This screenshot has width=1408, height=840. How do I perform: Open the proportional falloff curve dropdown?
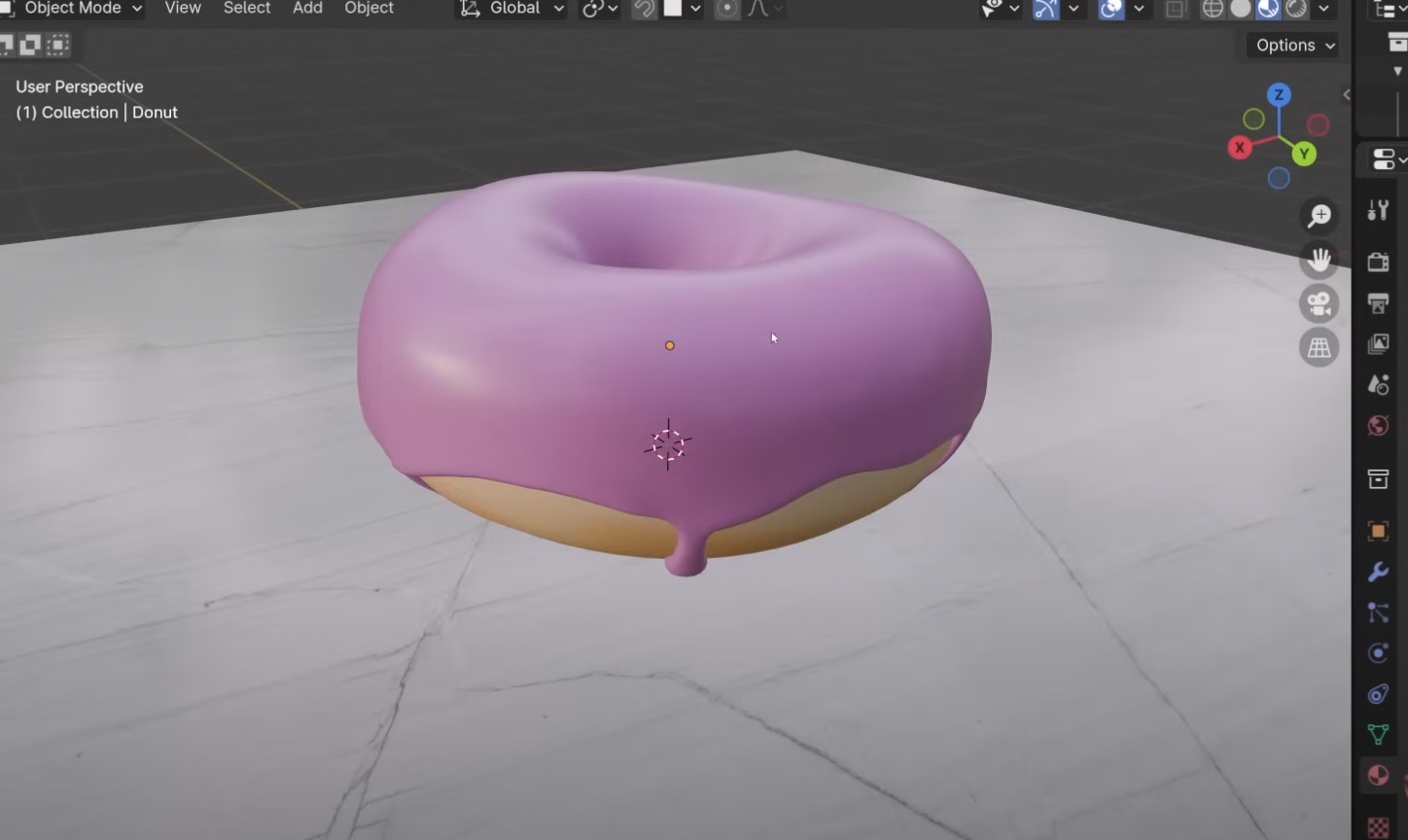coord(766,8)
